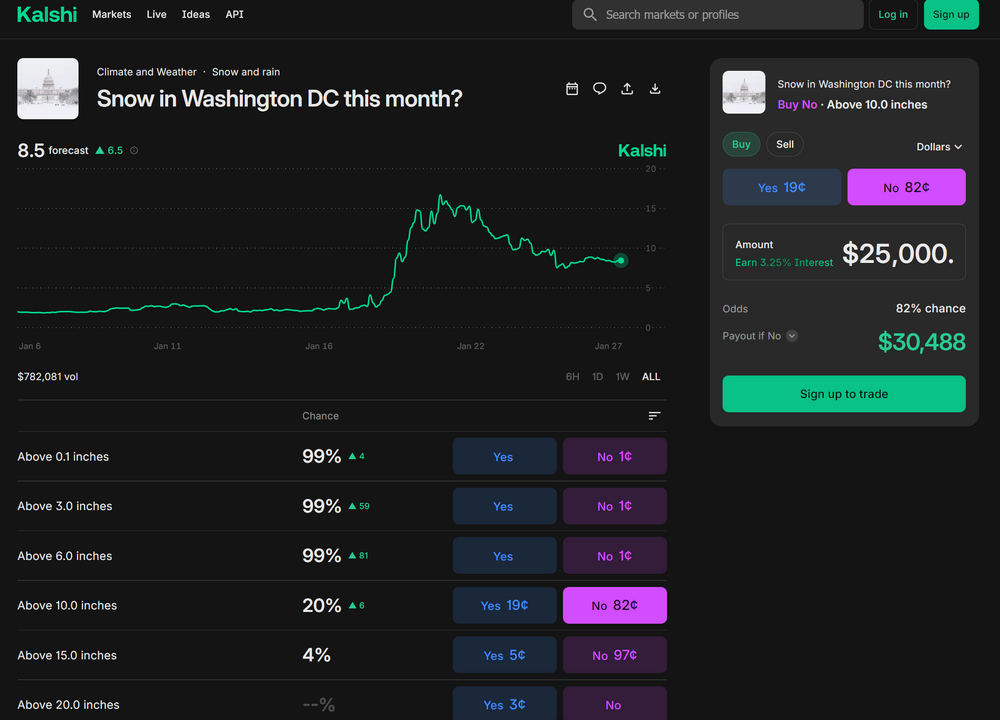Open the calendar icon next to market title

click(572, 89)
